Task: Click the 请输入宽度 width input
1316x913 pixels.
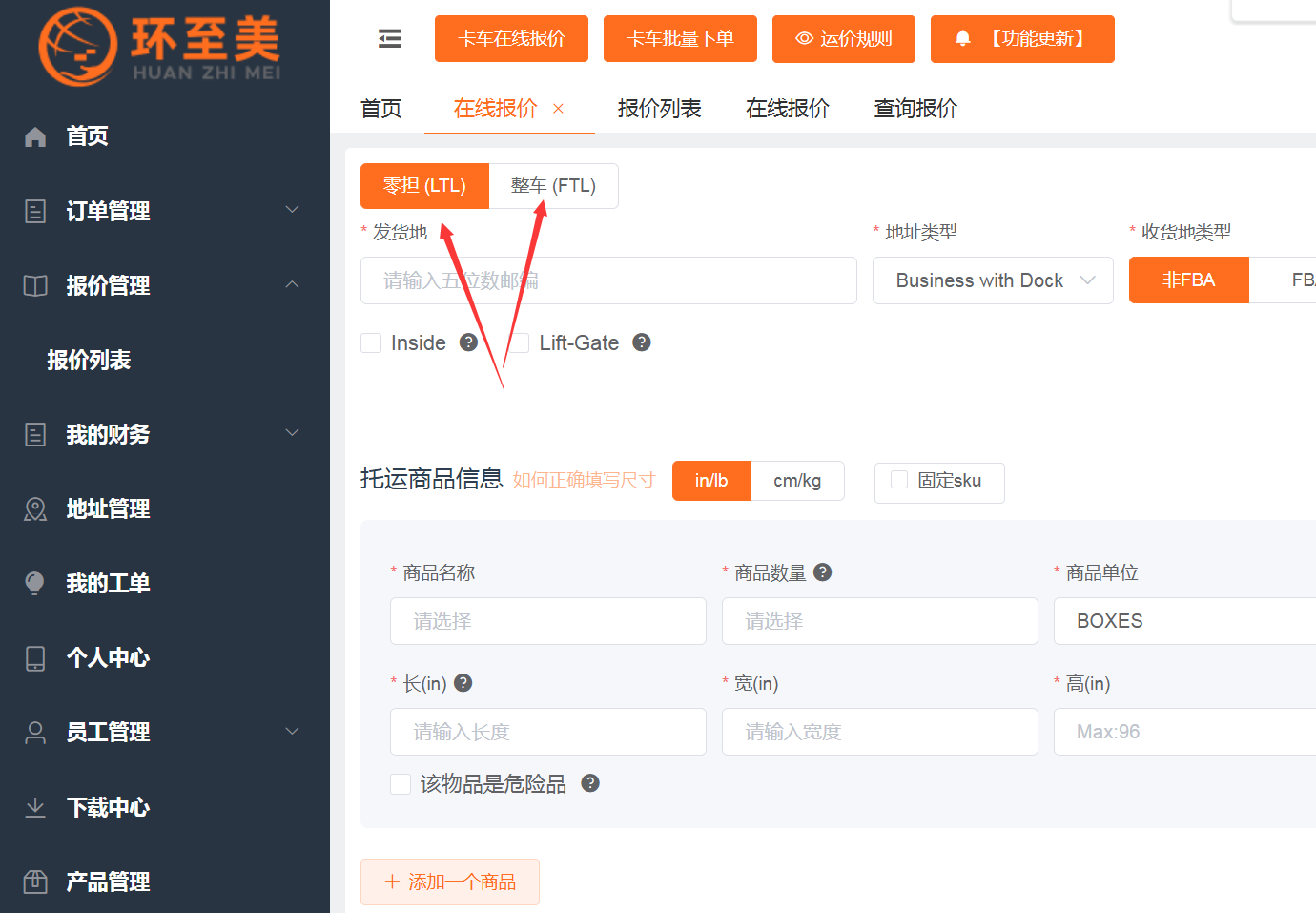Action: click(880, 732)
